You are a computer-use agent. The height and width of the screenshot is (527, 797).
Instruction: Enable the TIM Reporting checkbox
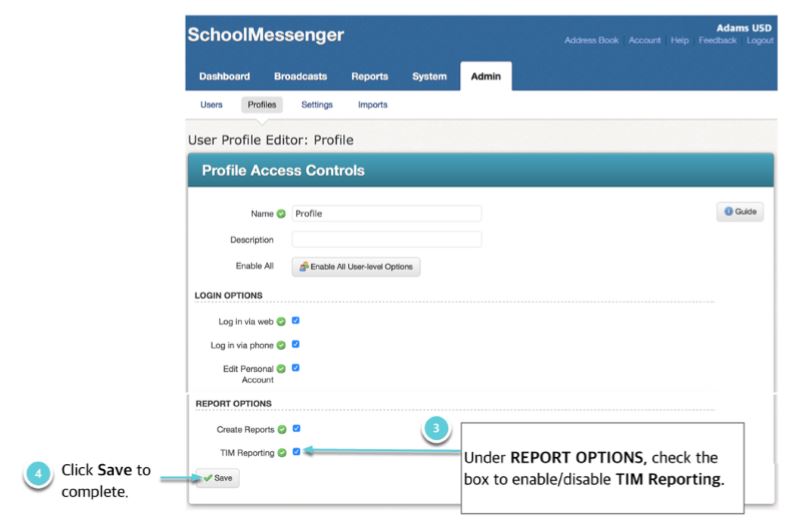(297, 451)
